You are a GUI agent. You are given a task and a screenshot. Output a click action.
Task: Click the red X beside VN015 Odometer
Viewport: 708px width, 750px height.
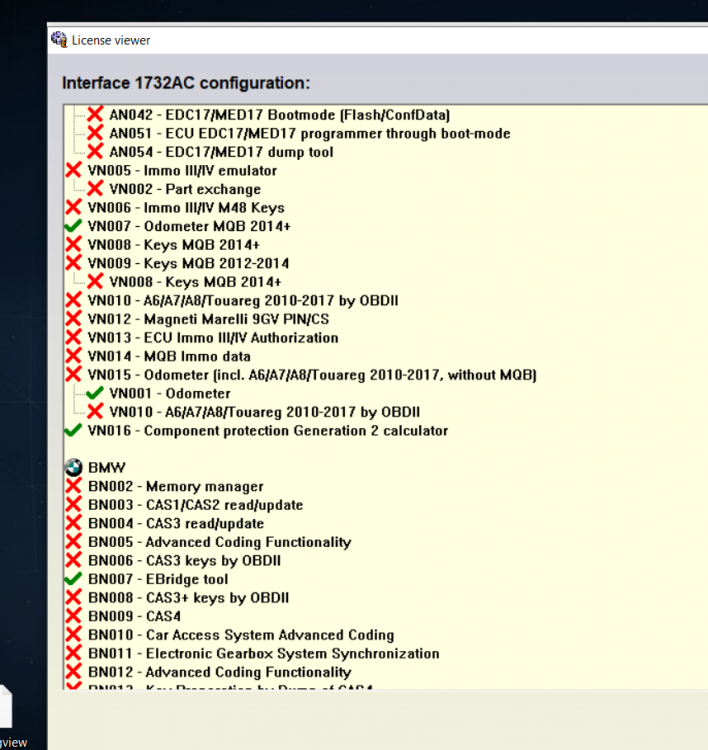coord(73,375)
